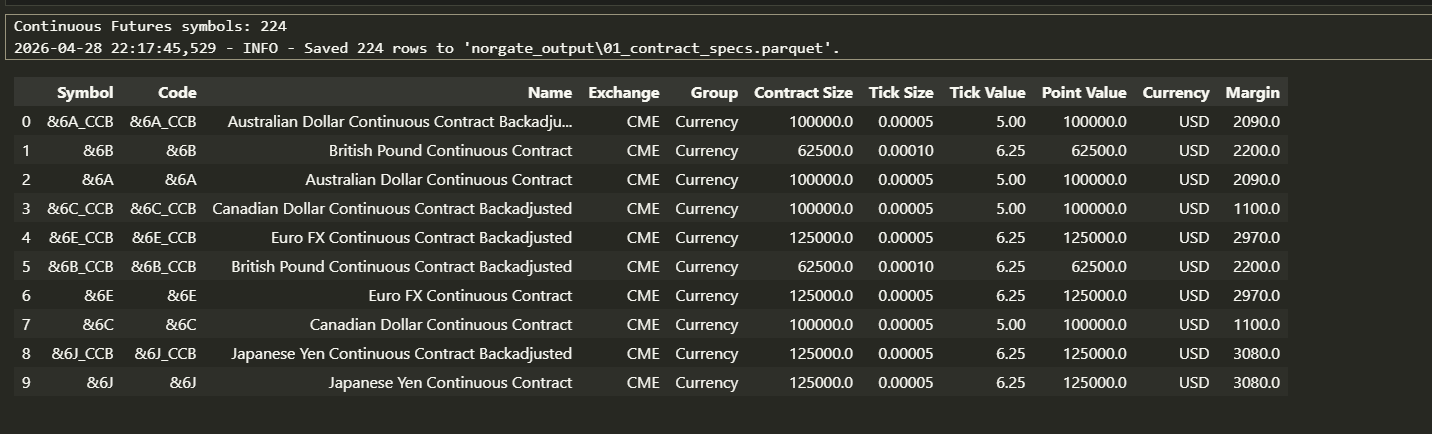The width and height of the screenshot is (1432, 434).
Task: Click the Point Value column header
Action: (x=1084, y=93)
